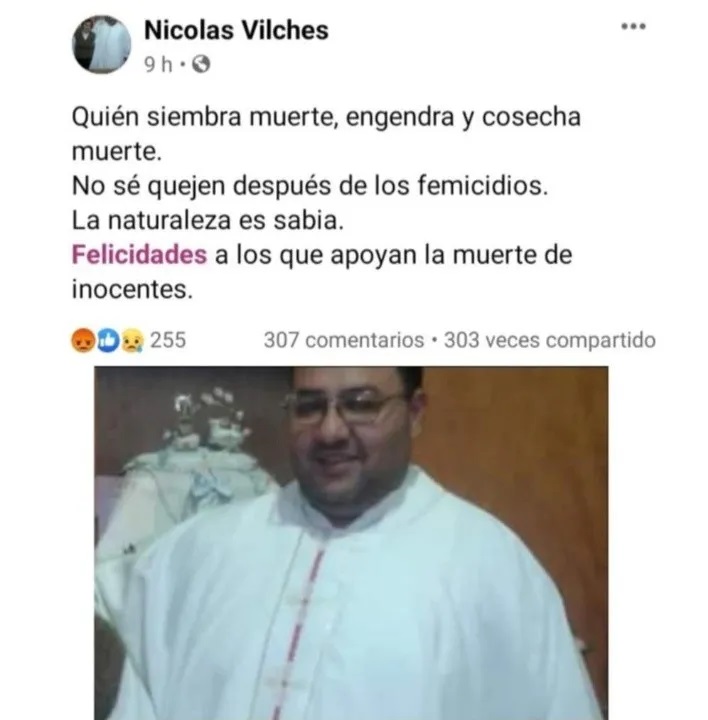The image size is (708, 720).
Task: Open the '307 comentarios' comments link
Action: [344, 340]
